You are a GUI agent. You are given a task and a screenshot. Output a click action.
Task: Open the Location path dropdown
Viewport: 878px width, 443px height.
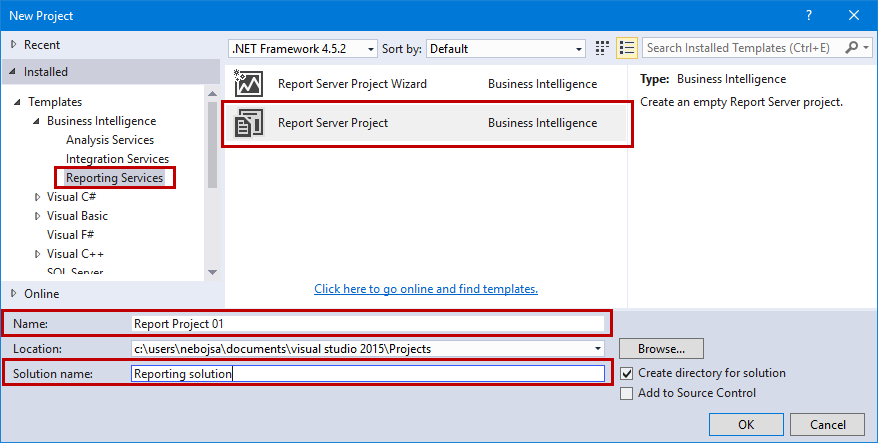click(x=598, y=349)
